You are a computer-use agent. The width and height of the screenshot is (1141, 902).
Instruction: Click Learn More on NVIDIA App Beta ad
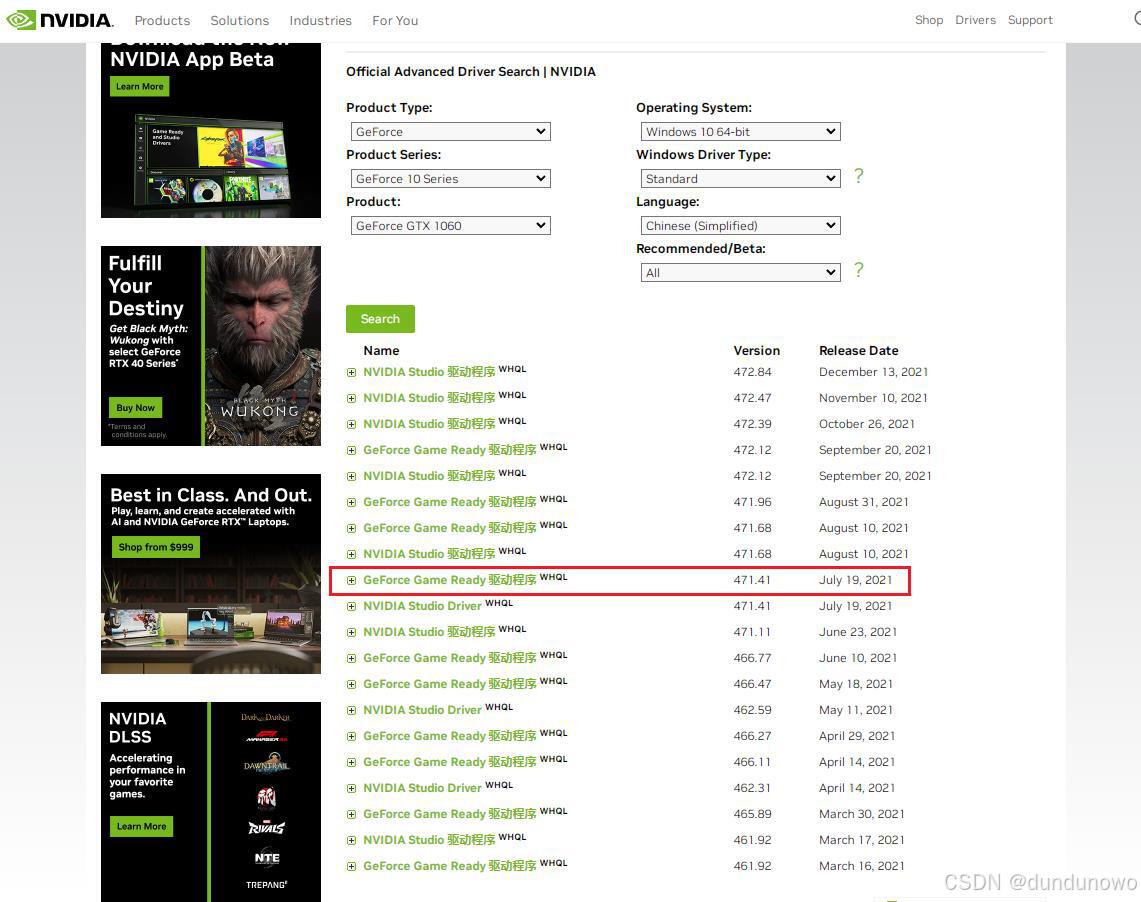coord(140,87)
